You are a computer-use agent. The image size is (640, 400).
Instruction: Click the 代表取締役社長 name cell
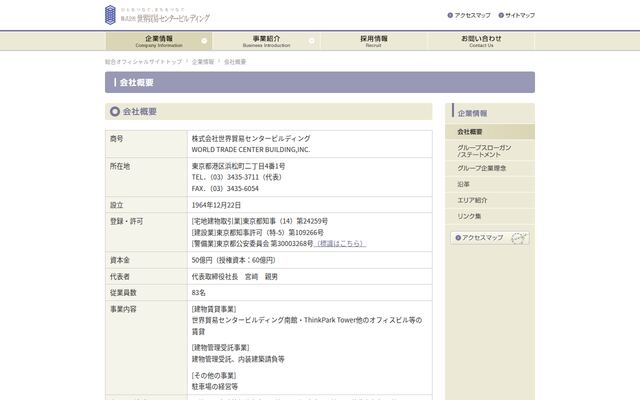point(235,276)
